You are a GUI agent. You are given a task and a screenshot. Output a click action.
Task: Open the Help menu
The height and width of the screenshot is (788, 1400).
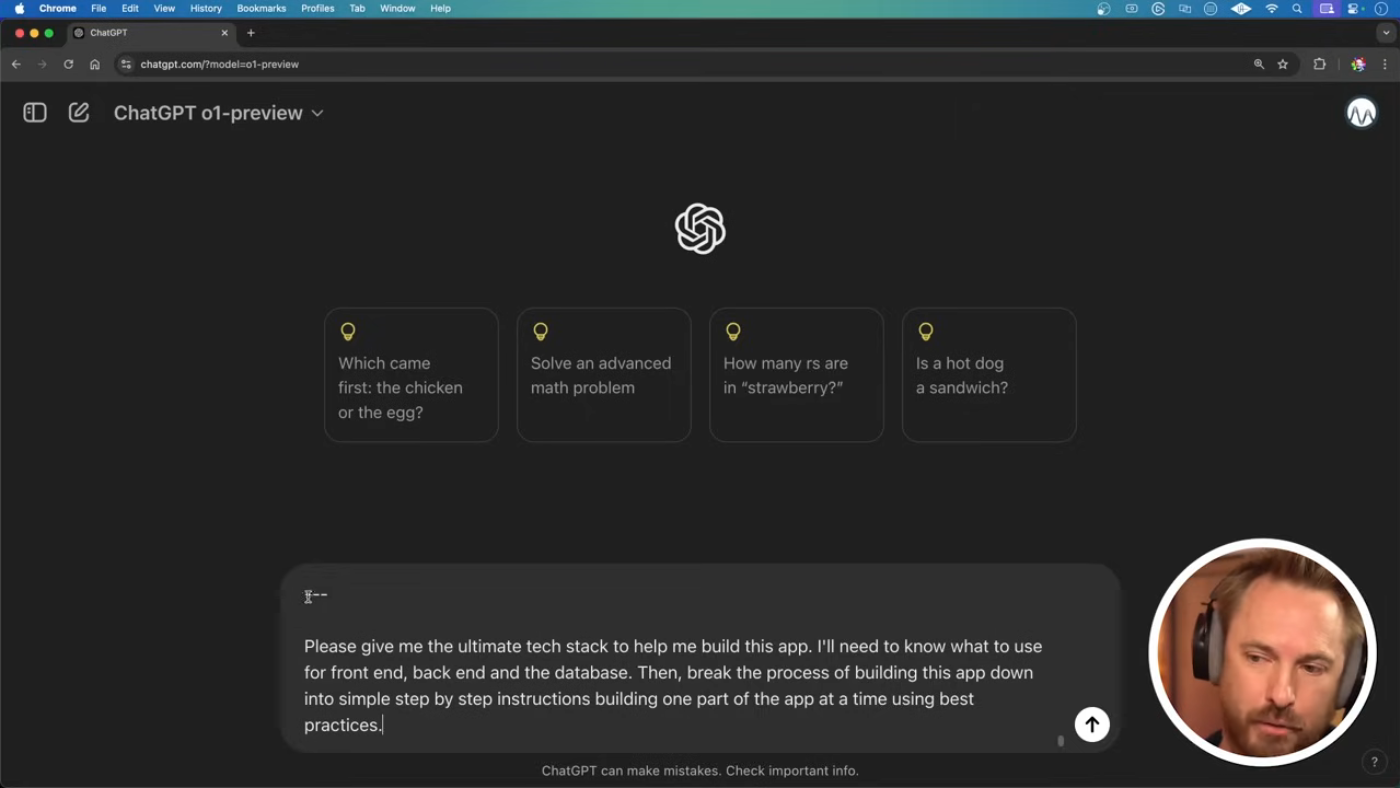[x=440, y=8]
